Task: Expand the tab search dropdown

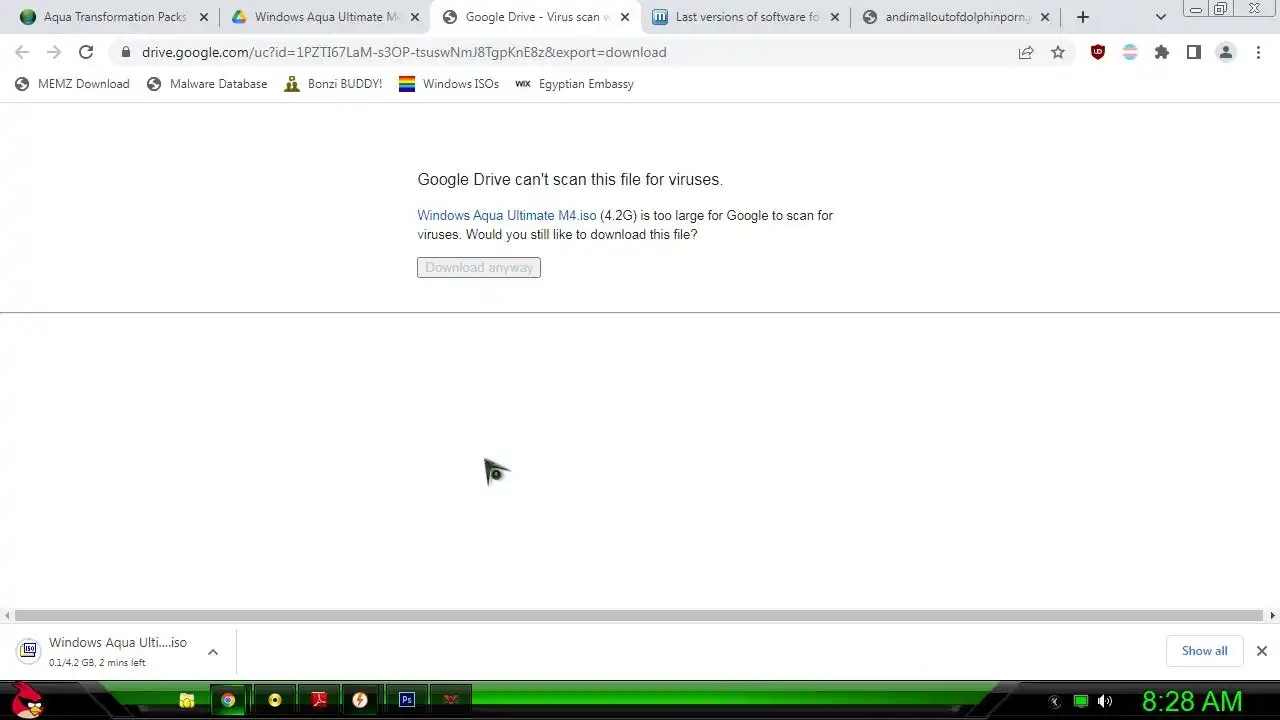Action: 1160,17
